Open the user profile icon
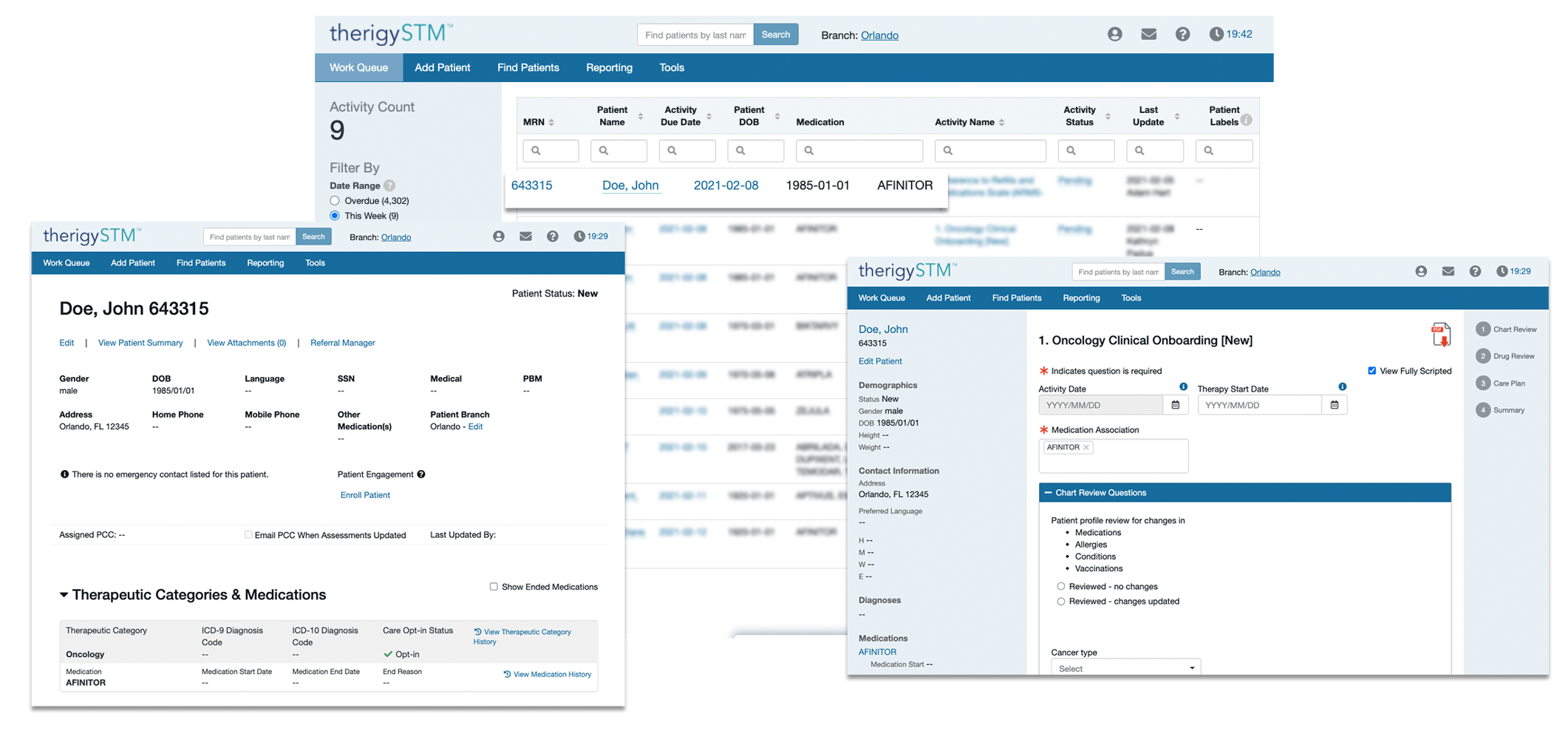This screenshot has height=739, width=1568. [1114, 34]
